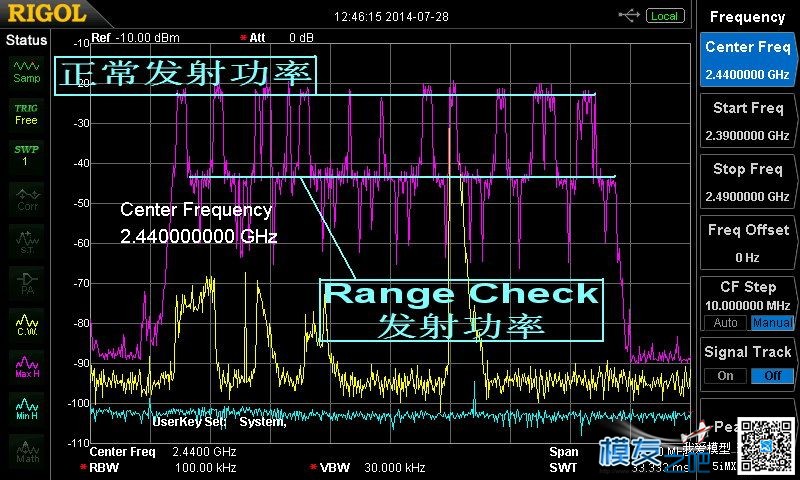800x480 pixels.
Task: Select the Max H trace icon
Action: 27,366
